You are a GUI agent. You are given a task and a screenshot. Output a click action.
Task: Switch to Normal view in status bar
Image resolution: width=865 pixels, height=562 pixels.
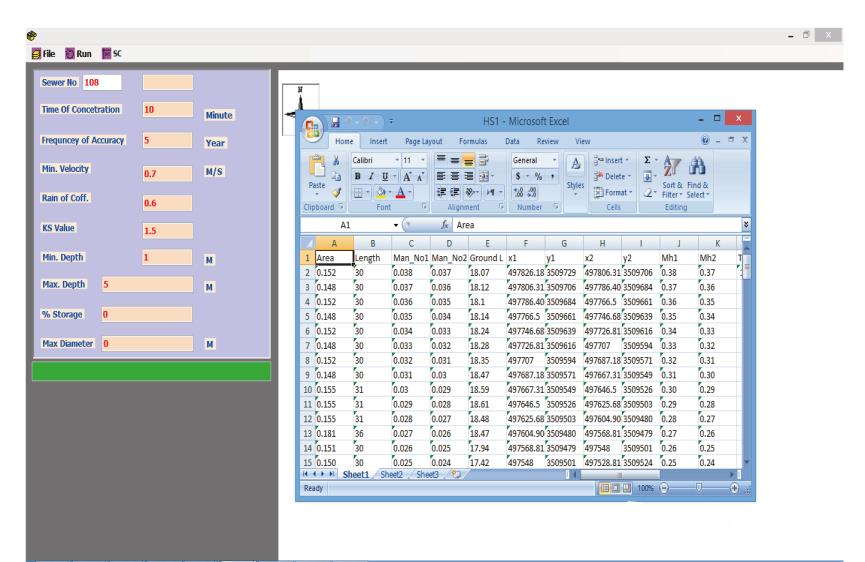tap(605, 488)
